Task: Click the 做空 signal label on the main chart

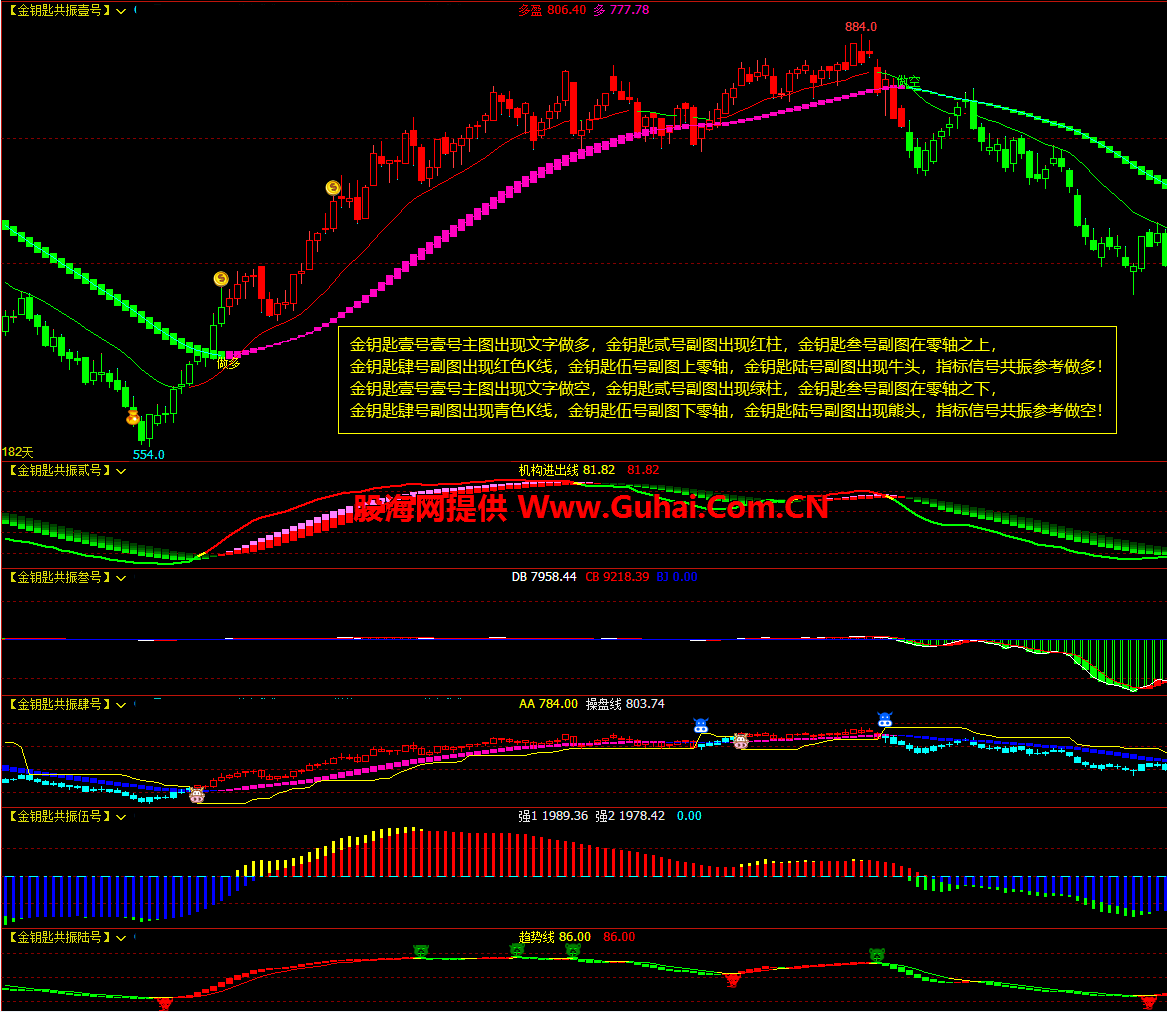Action: (x=908, y=81)
